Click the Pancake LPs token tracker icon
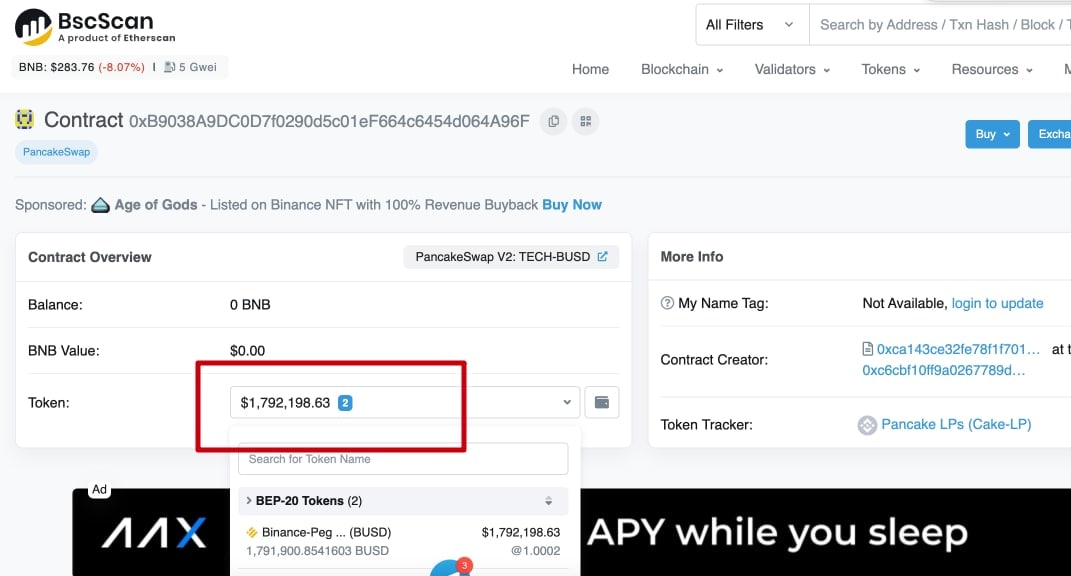The height and width of the screenshot is (576, 1071). coord(867,425)
